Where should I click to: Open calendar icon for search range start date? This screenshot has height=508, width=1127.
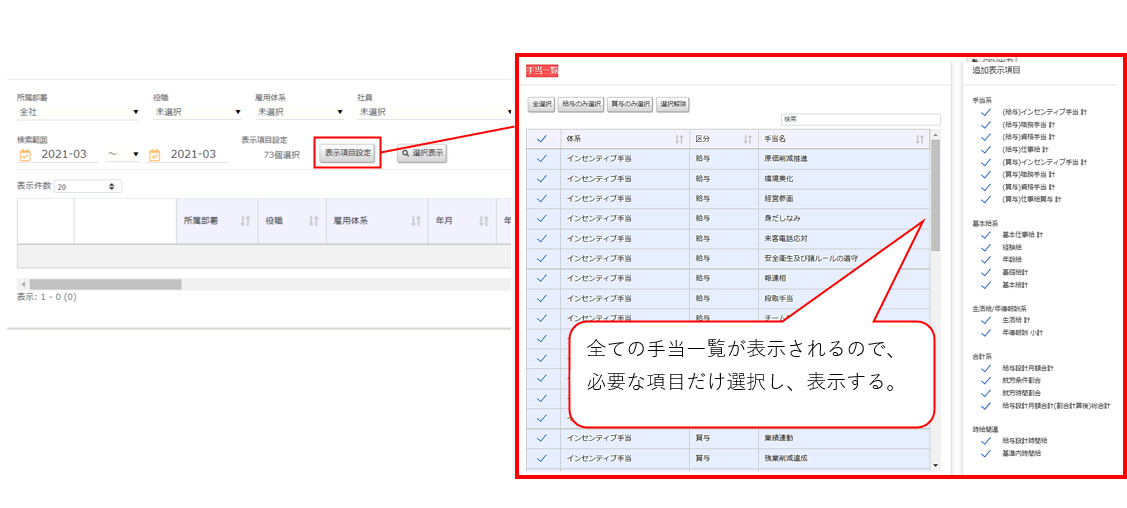click(25, 155)
